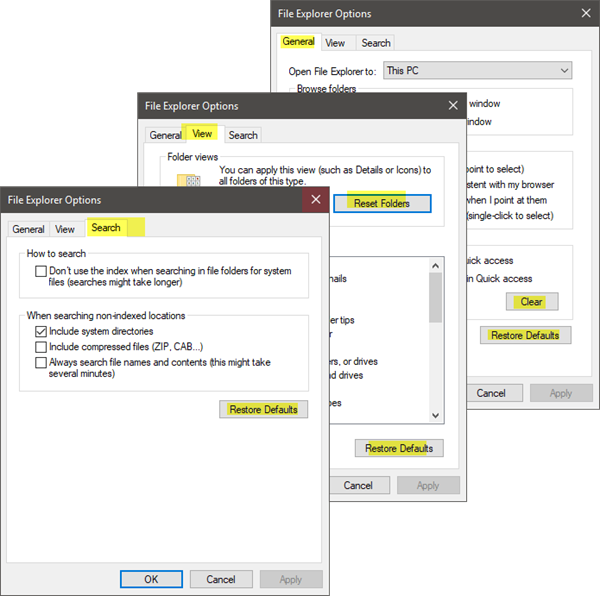This screenshot has height=596, width=600.
Task: Select highlighted General tab in back dialog
Action: pos(298,42)
